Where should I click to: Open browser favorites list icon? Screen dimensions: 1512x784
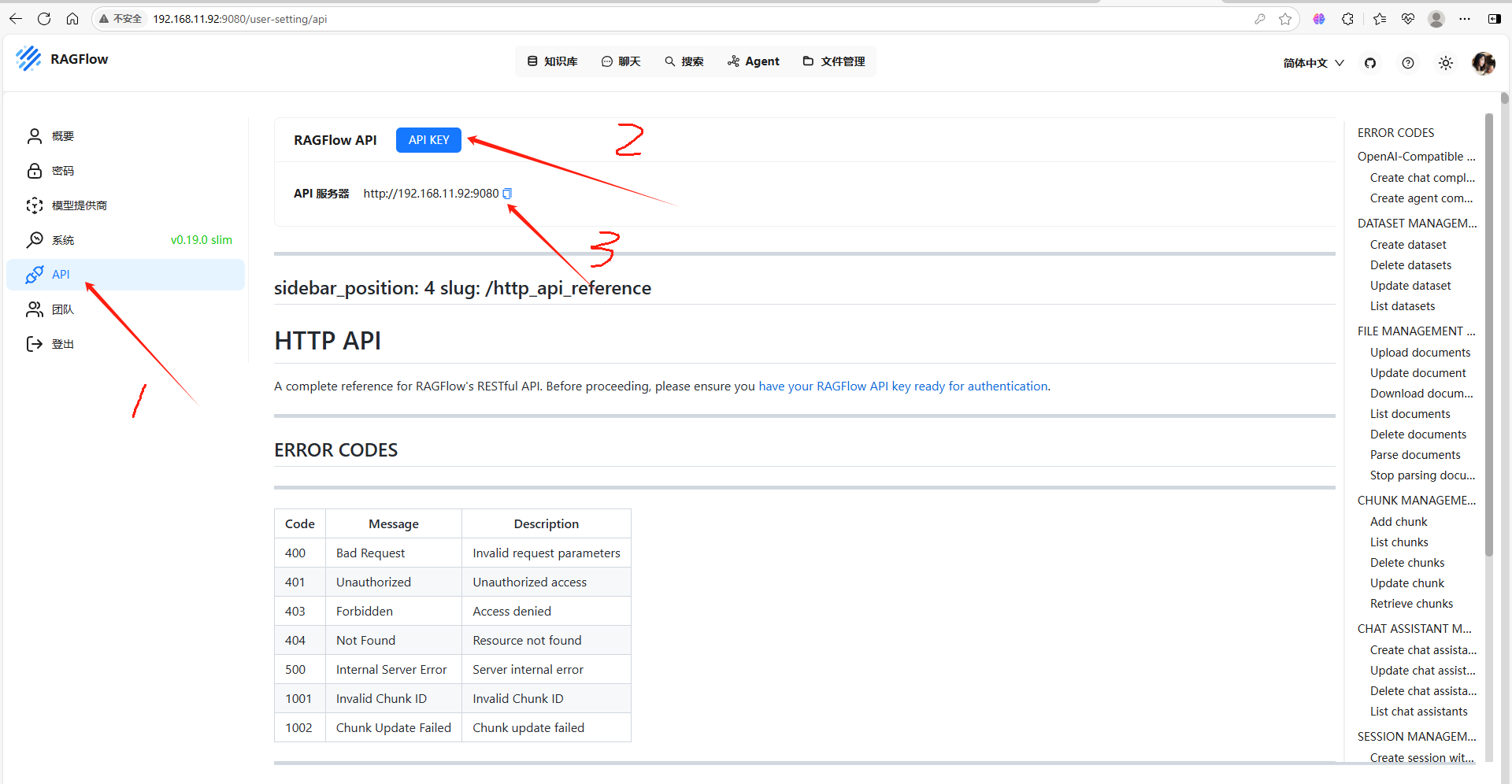[x=1379, y=19]
